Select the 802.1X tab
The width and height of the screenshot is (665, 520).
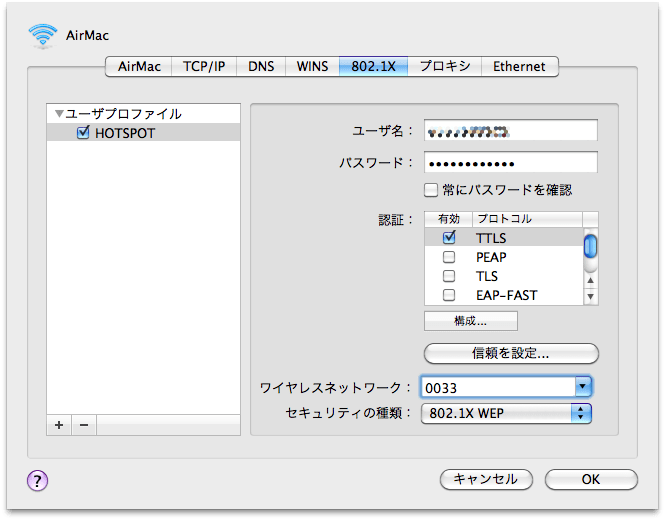tap(373, 67)
